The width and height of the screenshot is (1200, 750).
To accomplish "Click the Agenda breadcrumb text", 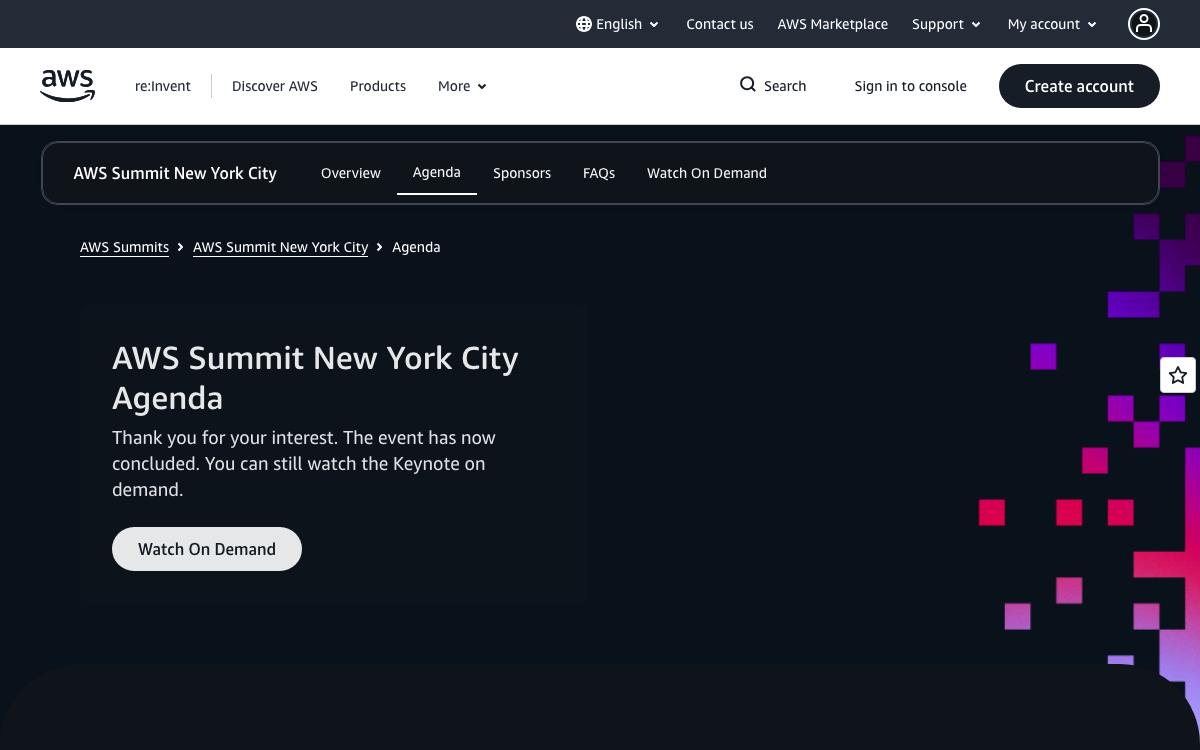I will 416,247.
